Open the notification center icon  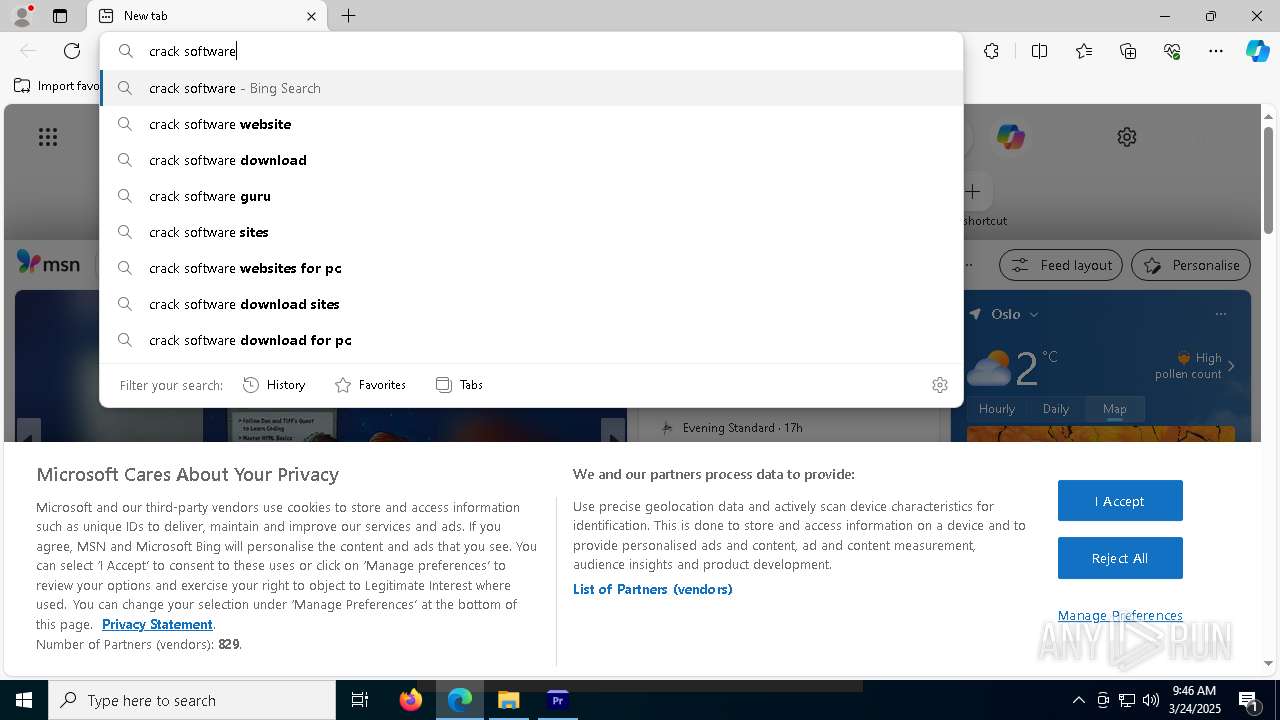pos(1249,701)
